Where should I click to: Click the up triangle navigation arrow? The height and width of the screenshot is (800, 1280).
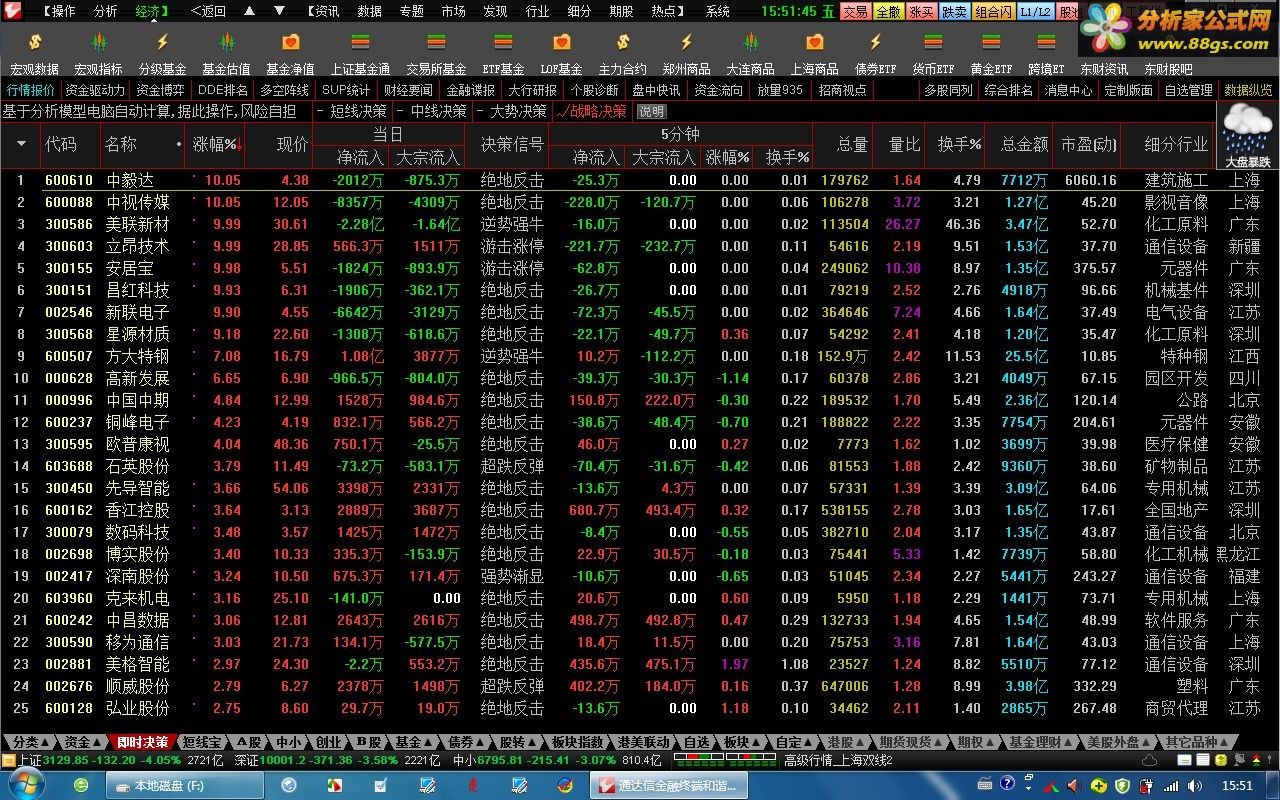coord(250,11)
